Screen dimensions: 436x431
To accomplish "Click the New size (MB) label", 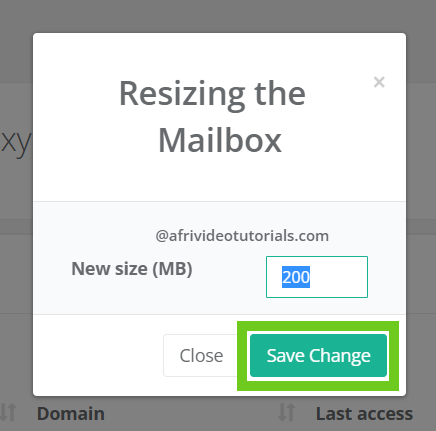I will click(132, 269).
